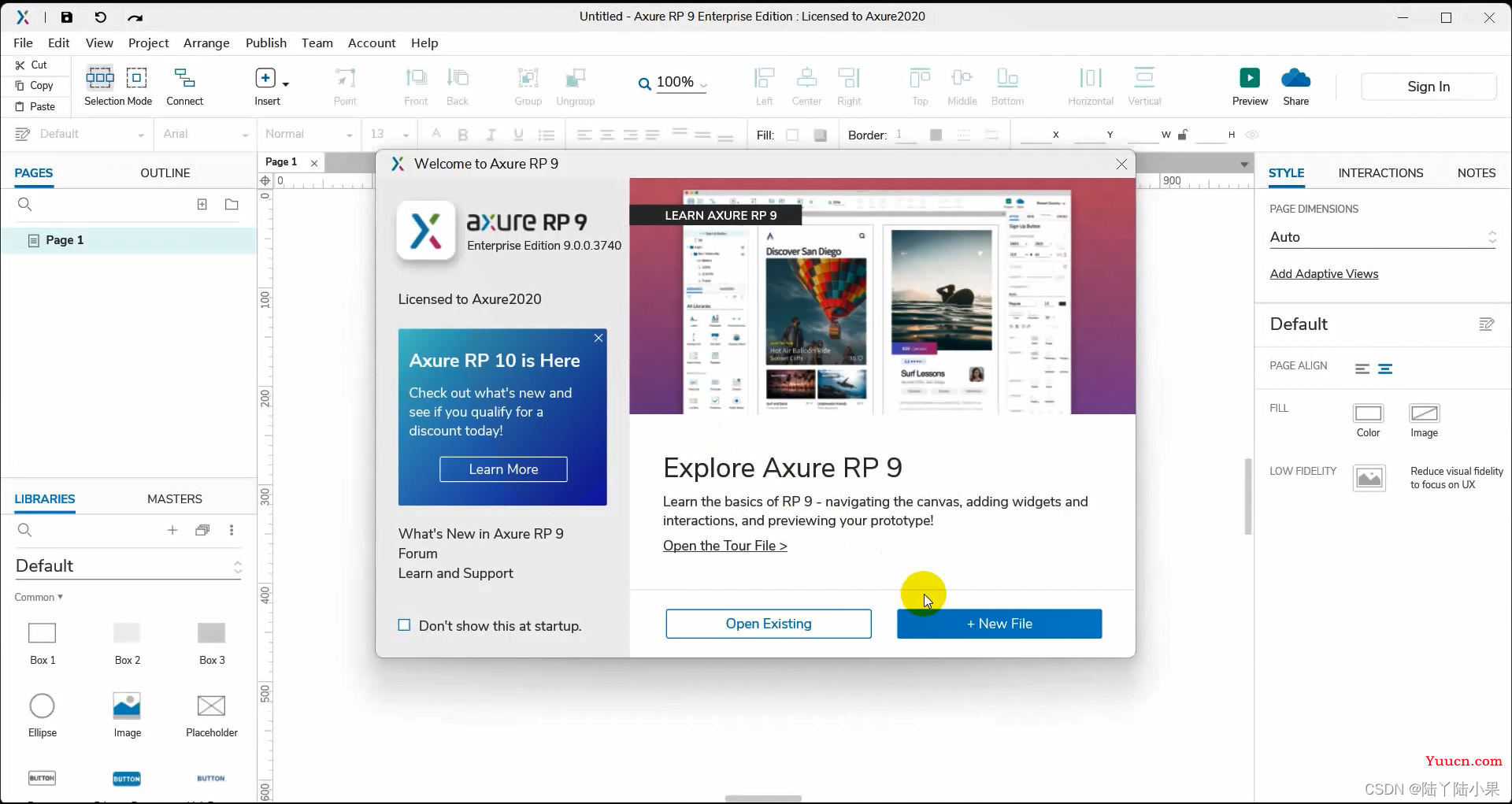Click the Redo arrow icon
1512x804 pixels.
pyautogui.click(x=135, y=17)
